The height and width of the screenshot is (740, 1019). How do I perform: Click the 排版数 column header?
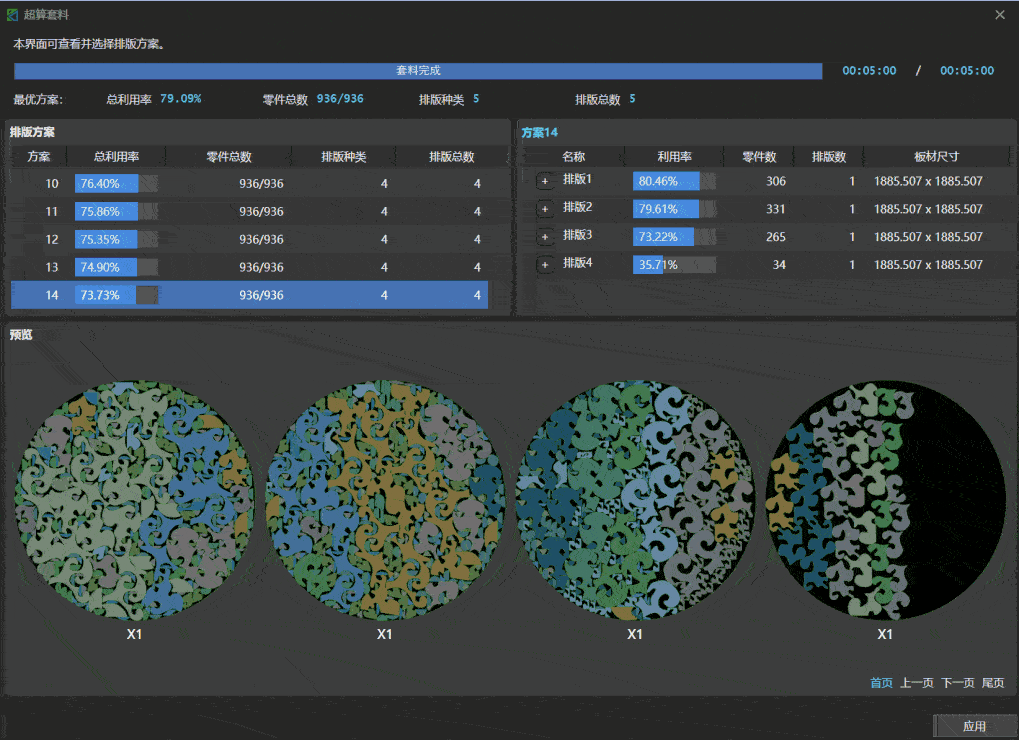829,157
